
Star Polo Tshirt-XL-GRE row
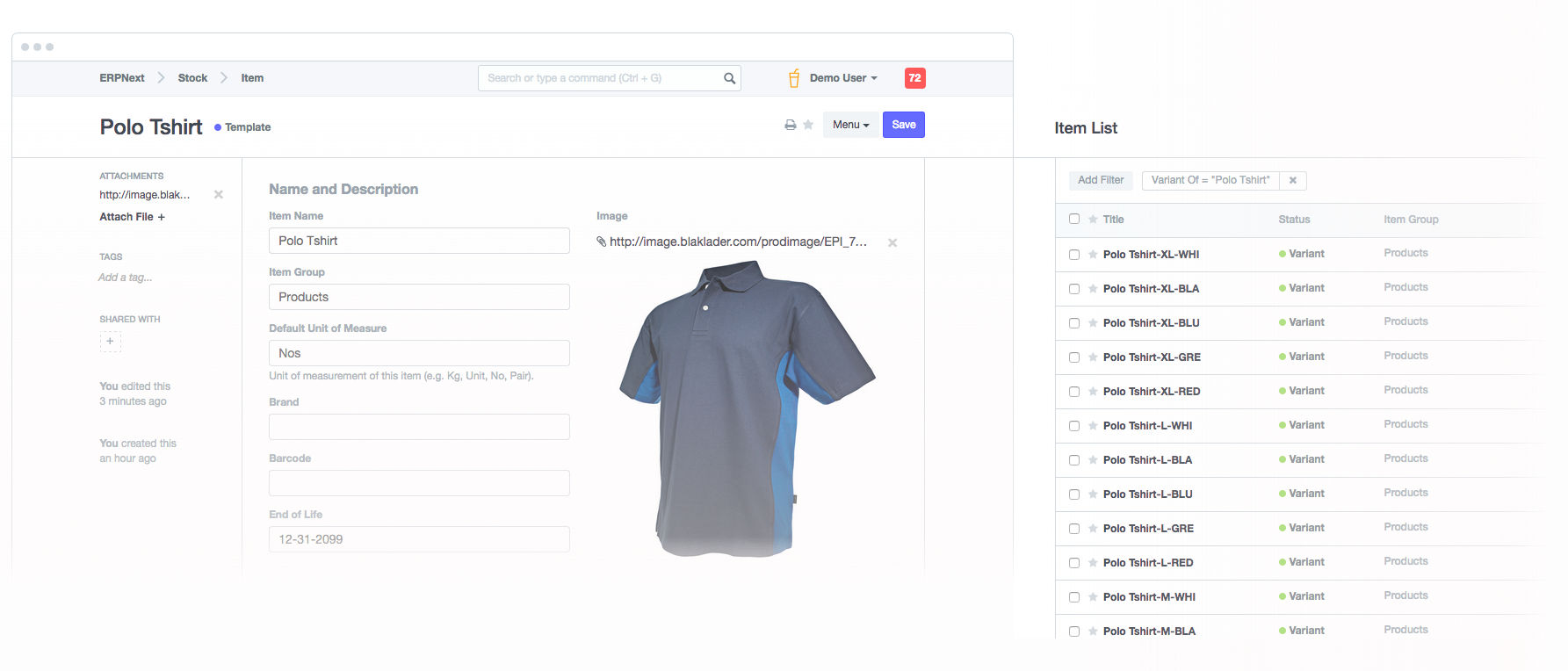coord(1093,357)
